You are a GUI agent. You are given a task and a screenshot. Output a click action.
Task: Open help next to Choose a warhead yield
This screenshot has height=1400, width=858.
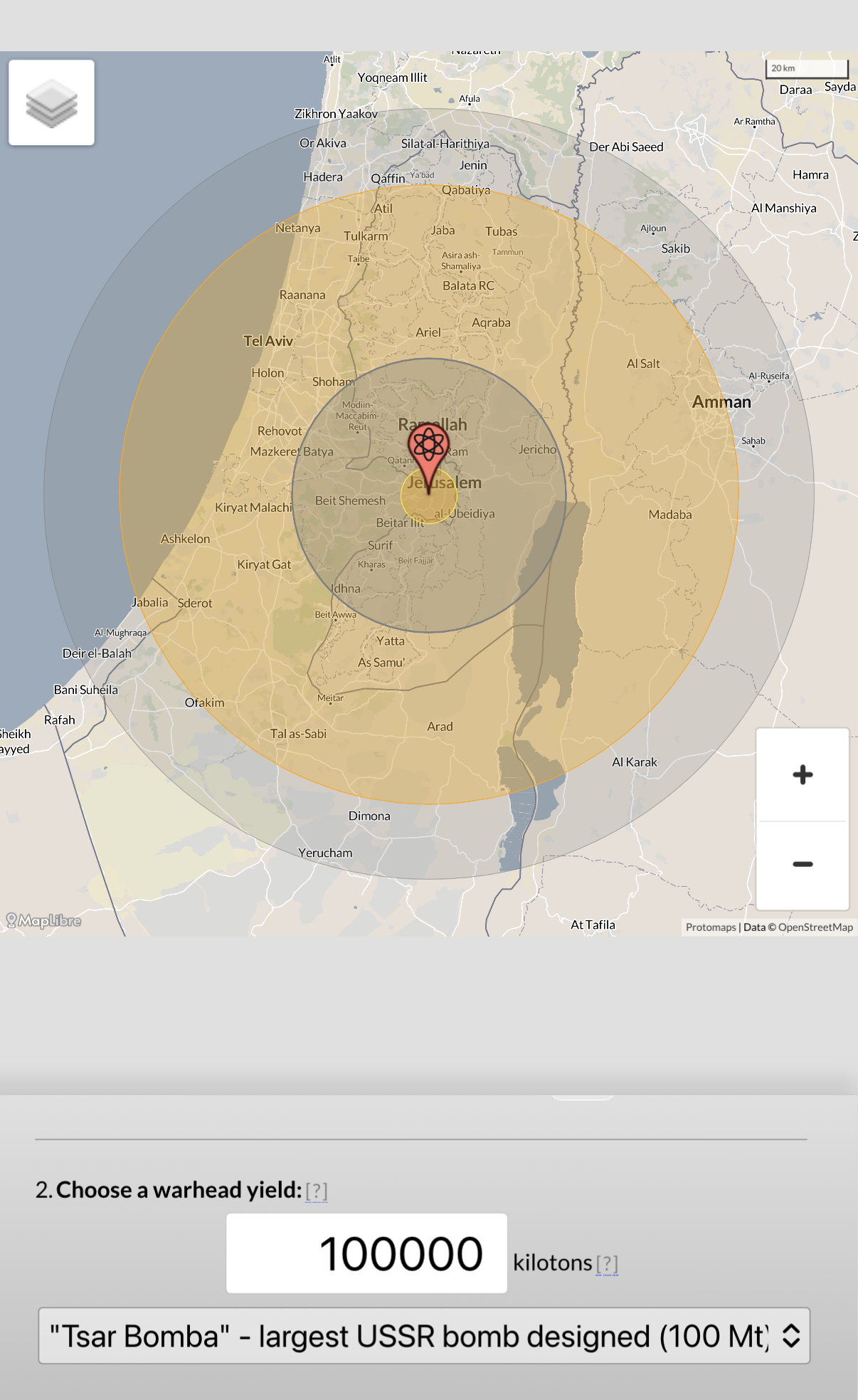click(x=317, y=1191)
